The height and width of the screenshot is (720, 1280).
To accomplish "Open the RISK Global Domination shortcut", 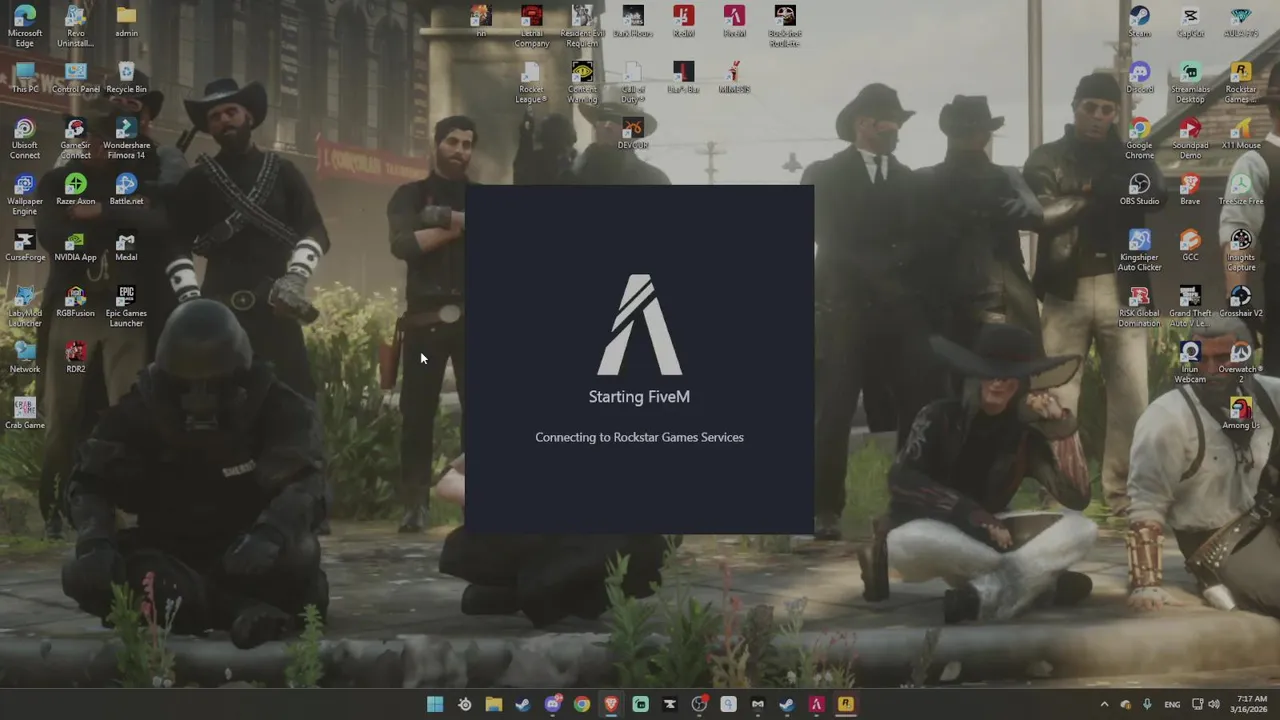I will pyautogui.click(x=1139, y=306).
